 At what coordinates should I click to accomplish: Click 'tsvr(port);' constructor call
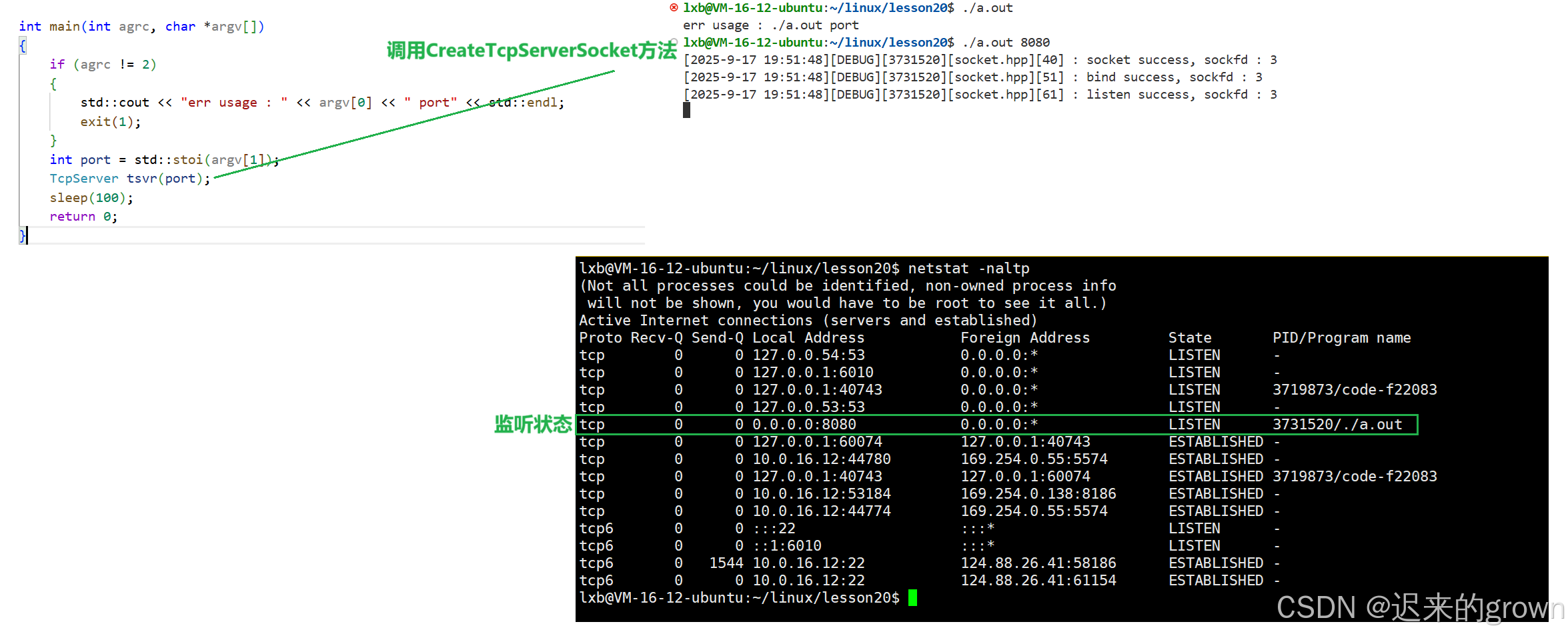[168, 179]
